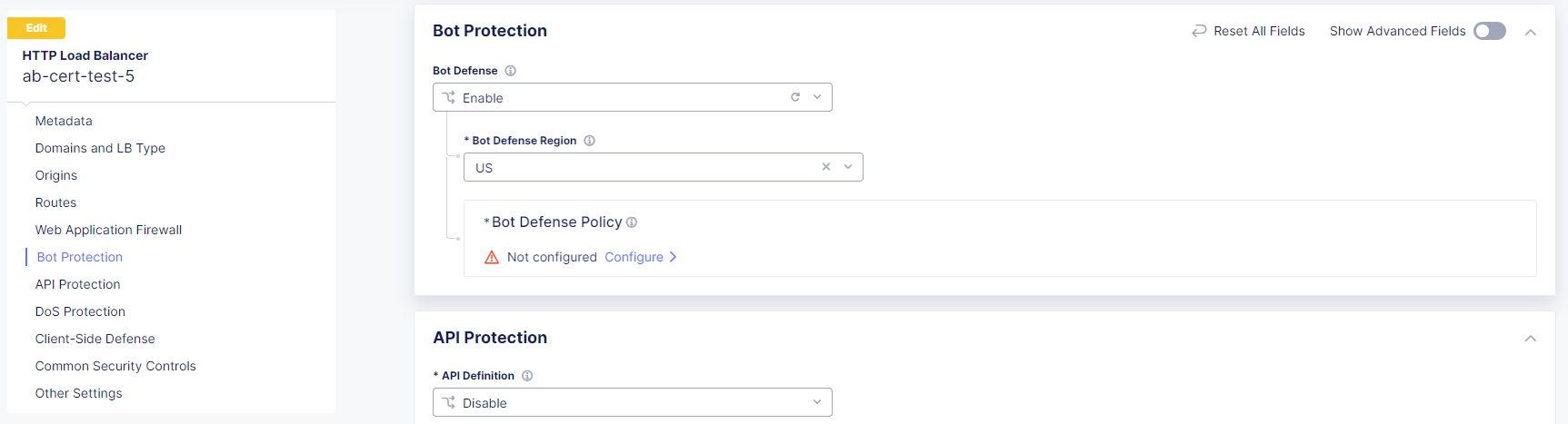Reset the Bot Defense field value
1568x424 pixels.
click(x=795, y=97)
